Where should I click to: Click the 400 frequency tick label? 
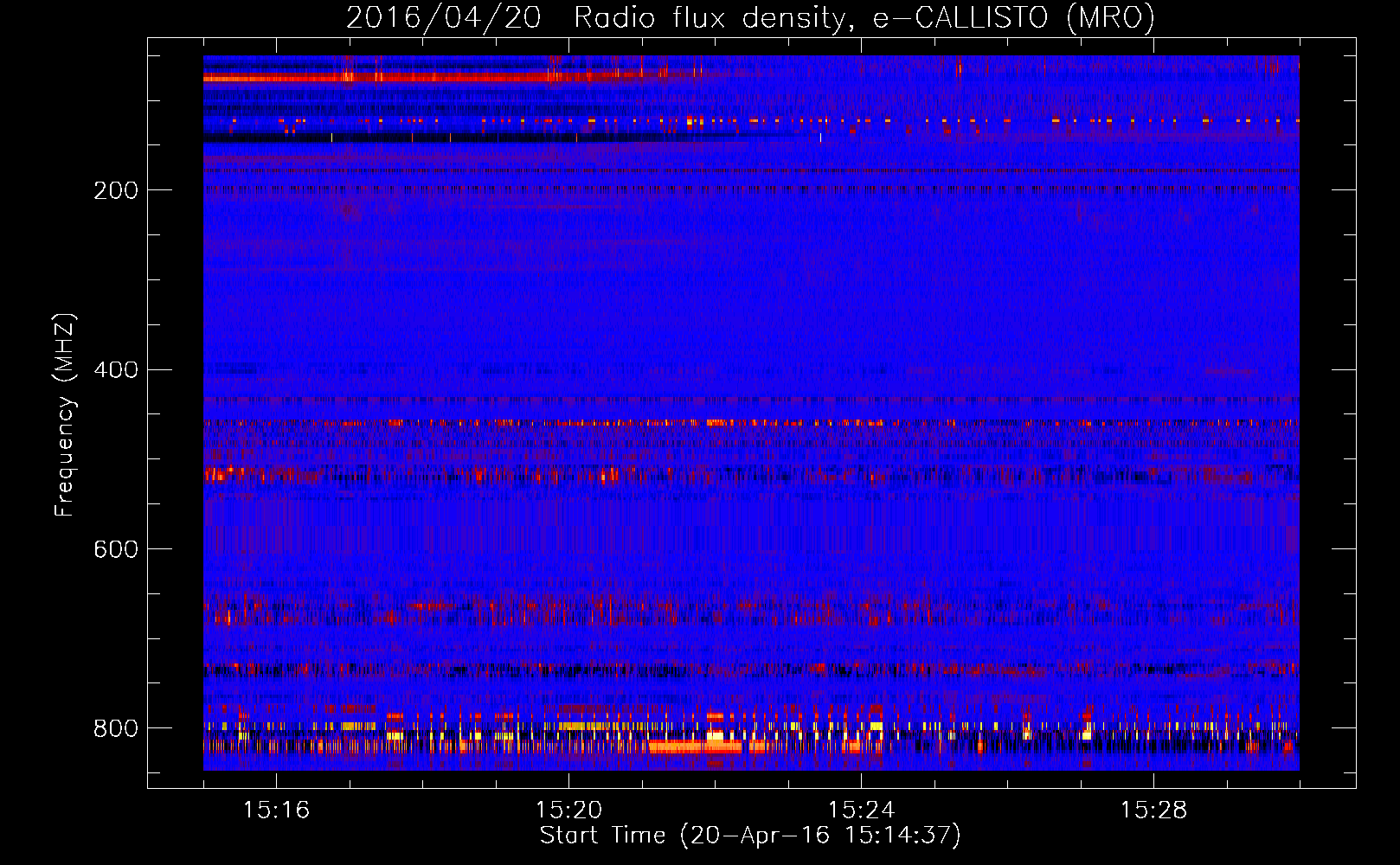[116, 370]
